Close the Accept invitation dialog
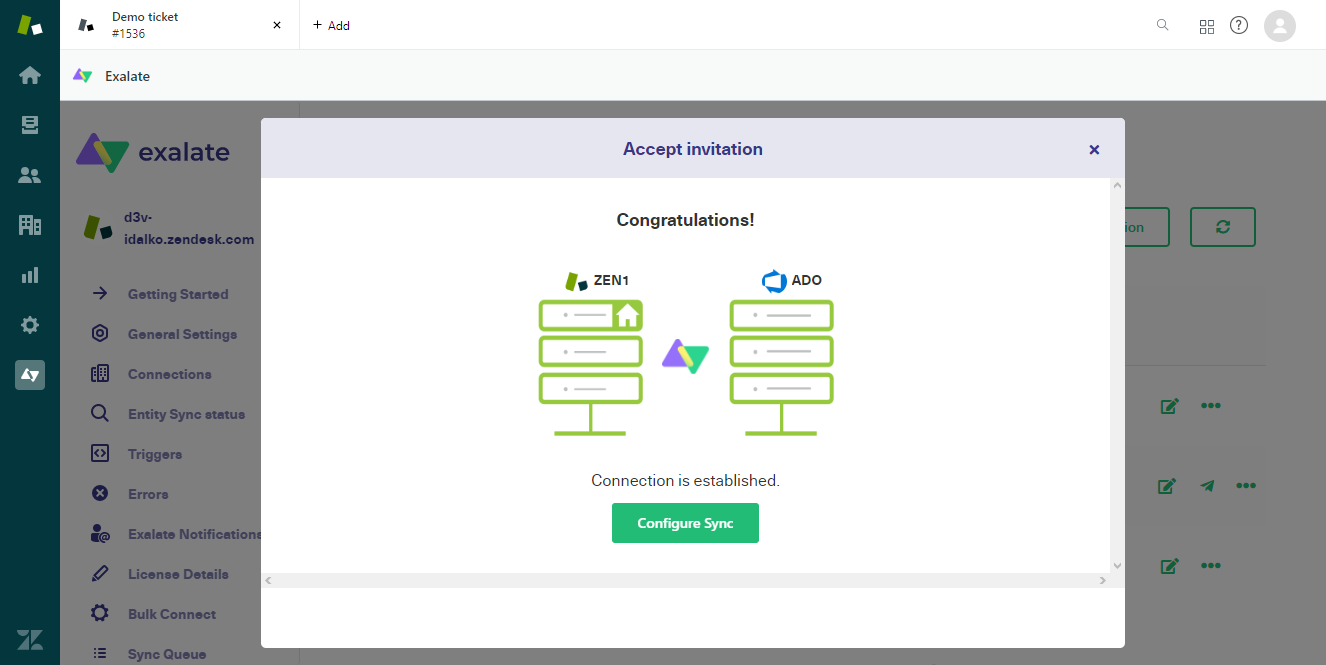 tap(1094, 149)
